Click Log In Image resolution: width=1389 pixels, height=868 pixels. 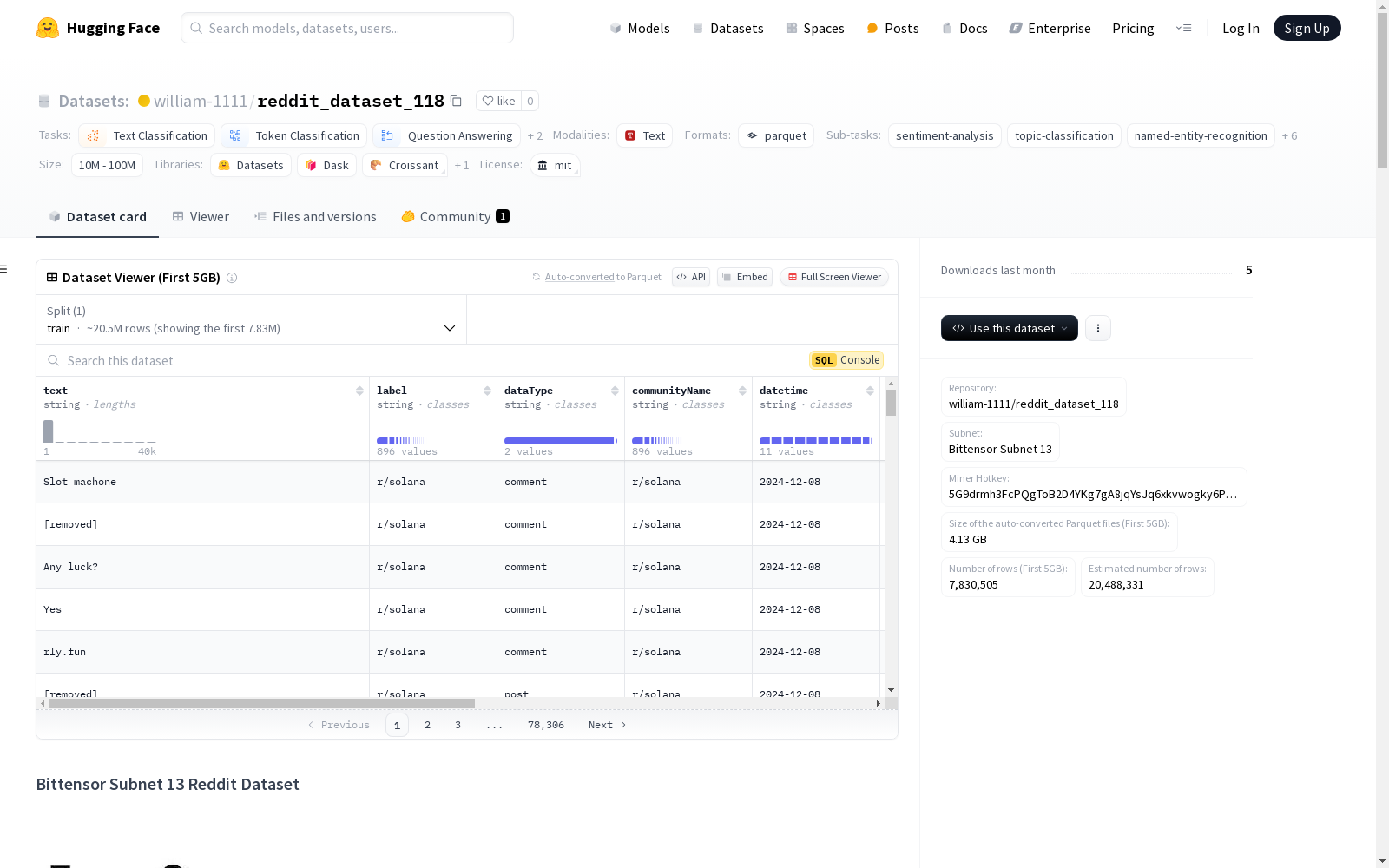[x=1241, y=28]
